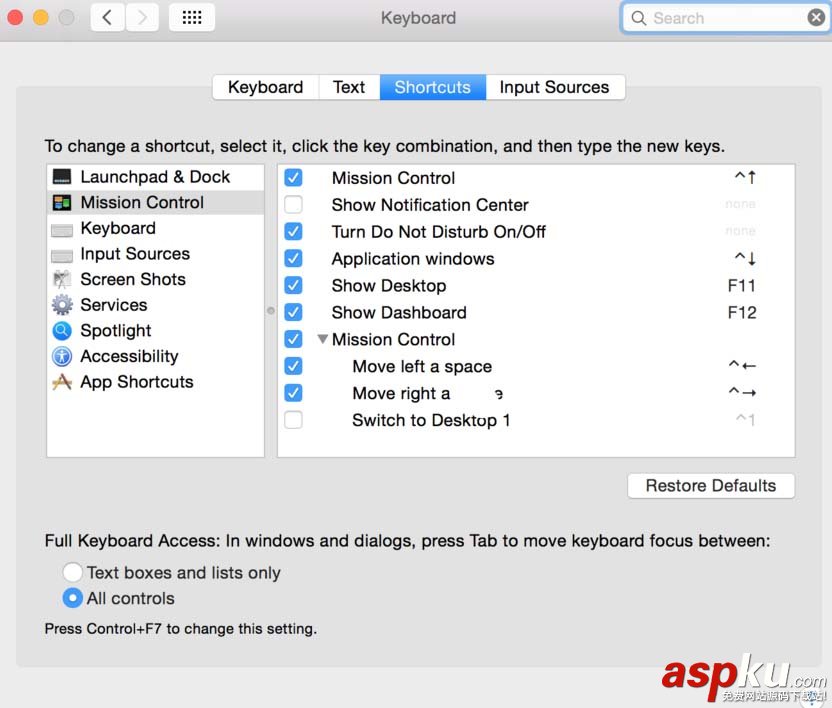Viewport: 832px width, 708px height.
Task: Select Text boxes and lists only
Action: coord(72,573)
